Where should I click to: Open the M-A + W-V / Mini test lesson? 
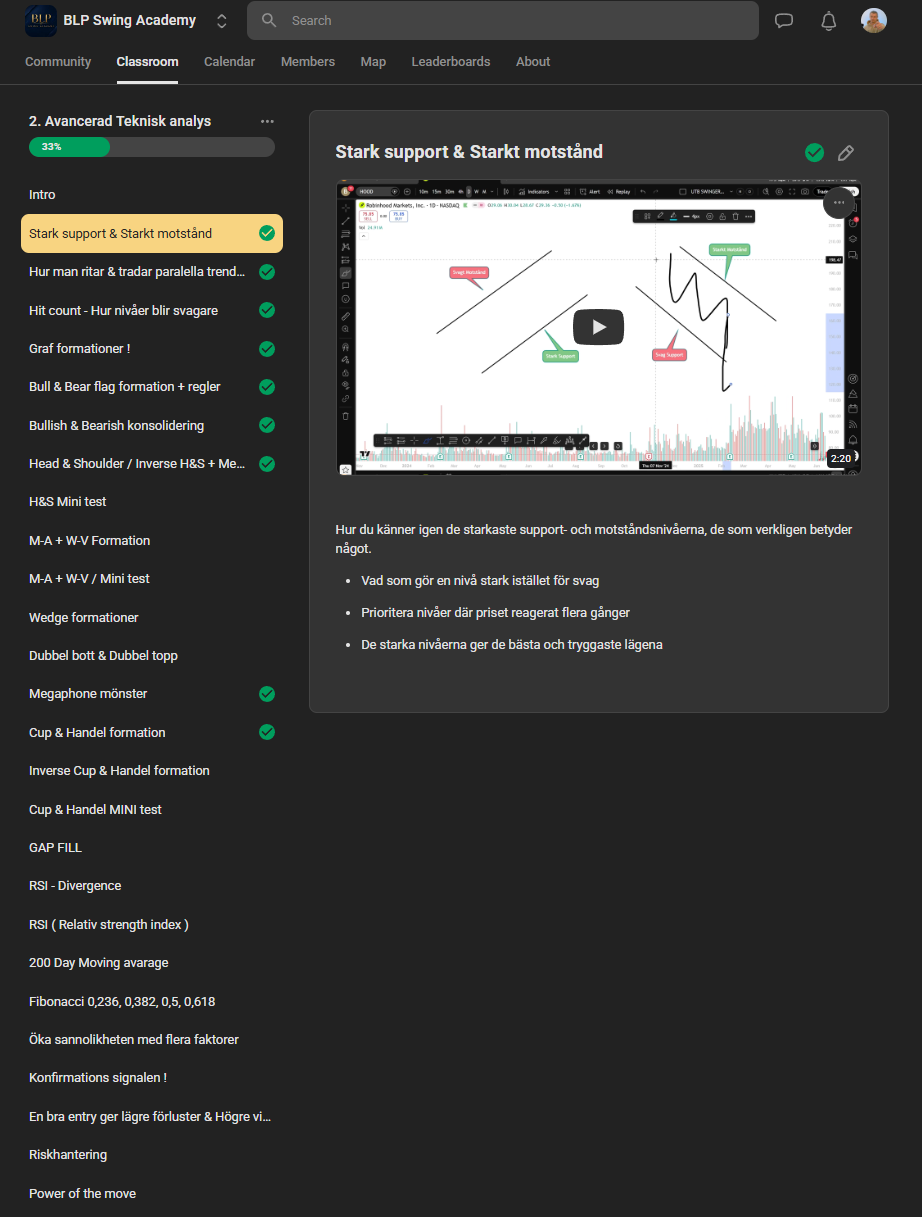click(152, 578)
